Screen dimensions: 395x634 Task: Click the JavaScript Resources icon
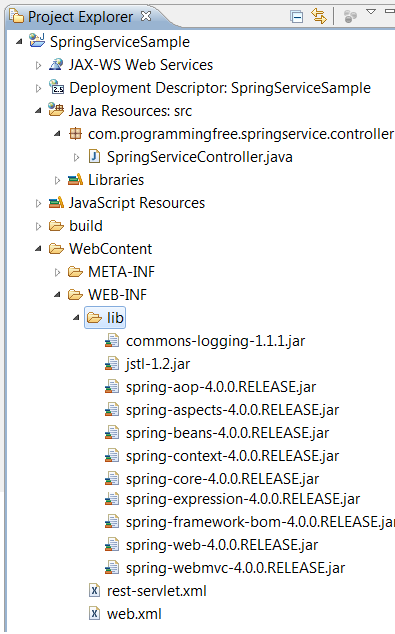tap(56, 202)
